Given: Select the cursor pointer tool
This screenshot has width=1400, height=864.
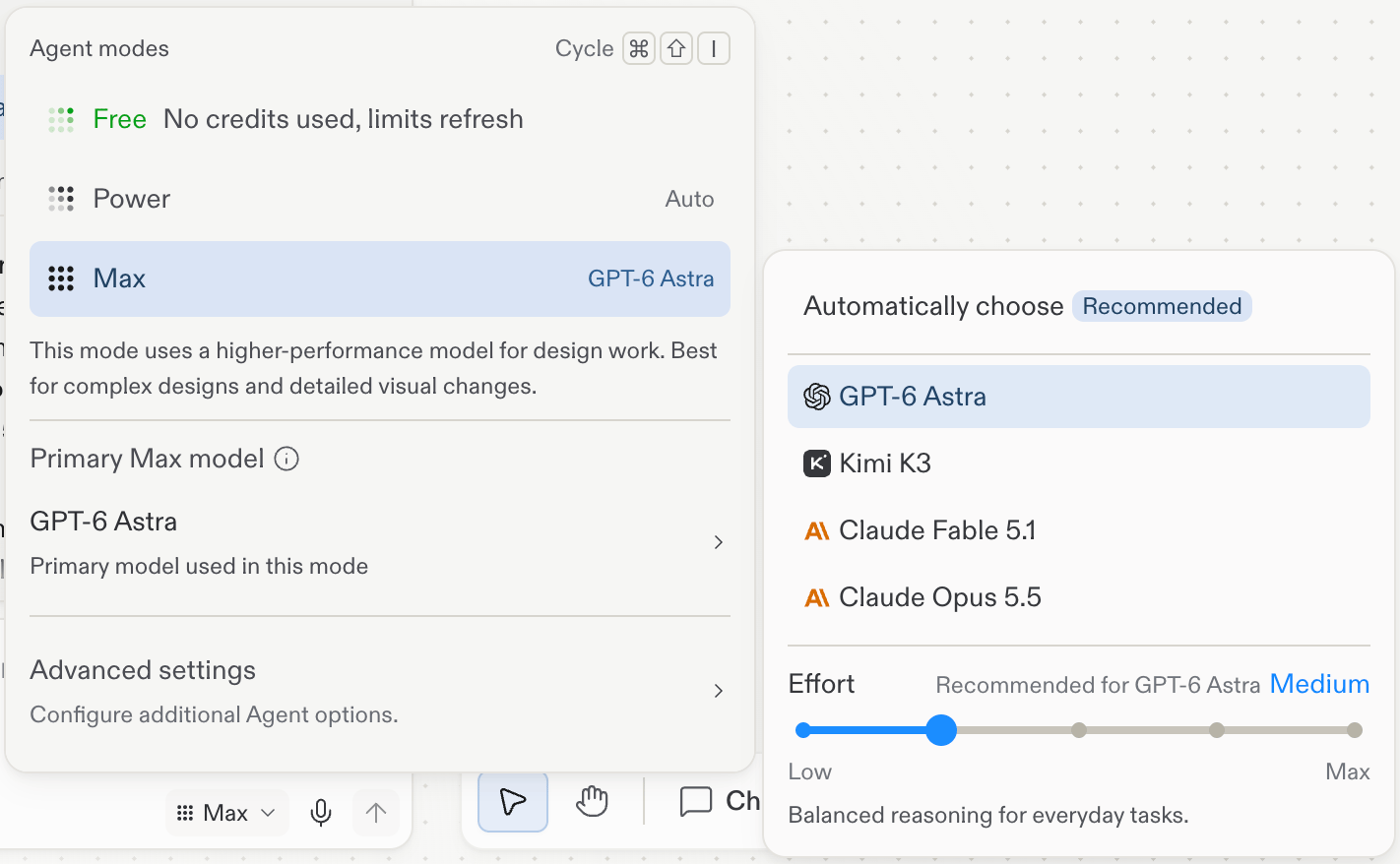Looking at the screenshot, I should click(x=513, y=801).
